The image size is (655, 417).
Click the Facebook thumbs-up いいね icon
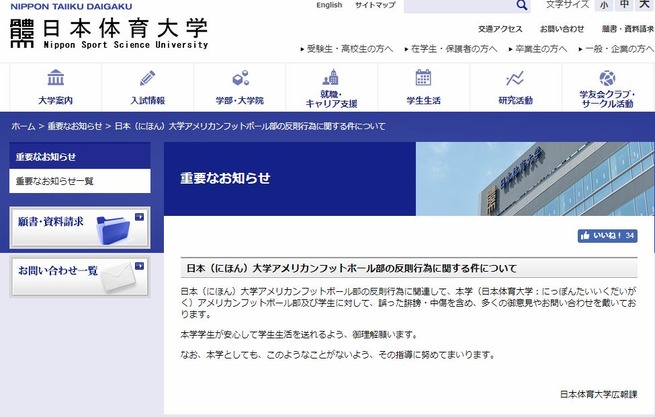pos(585,236)
